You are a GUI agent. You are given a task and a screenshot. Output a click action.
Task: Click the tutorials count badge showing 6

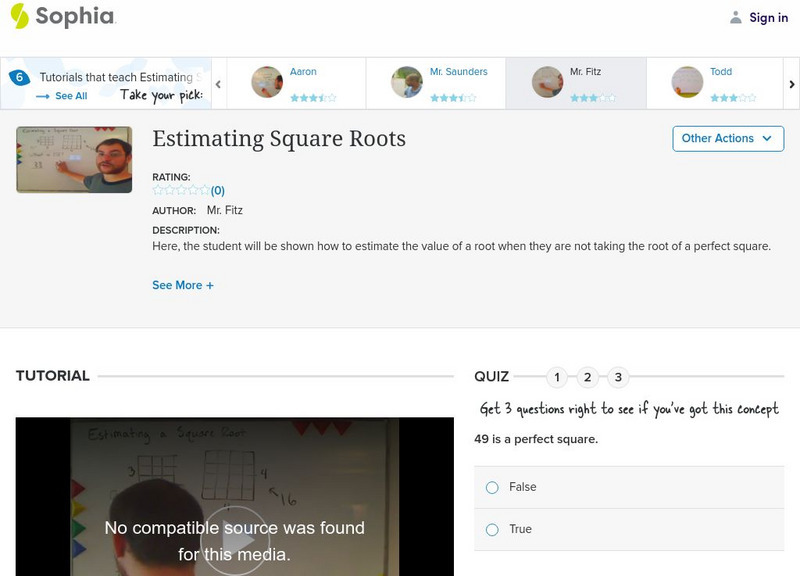pos(18,77)
